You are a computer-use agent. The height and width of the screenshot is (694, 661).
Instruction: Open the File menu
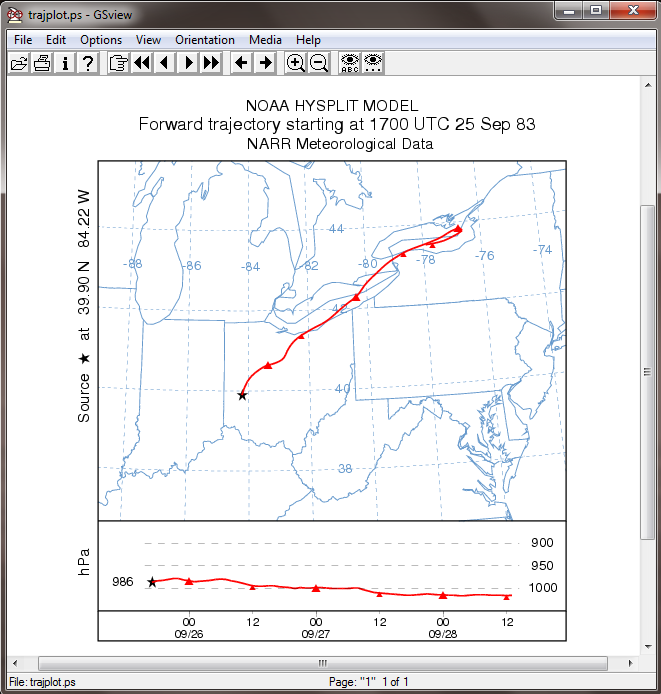coord(23,40)
